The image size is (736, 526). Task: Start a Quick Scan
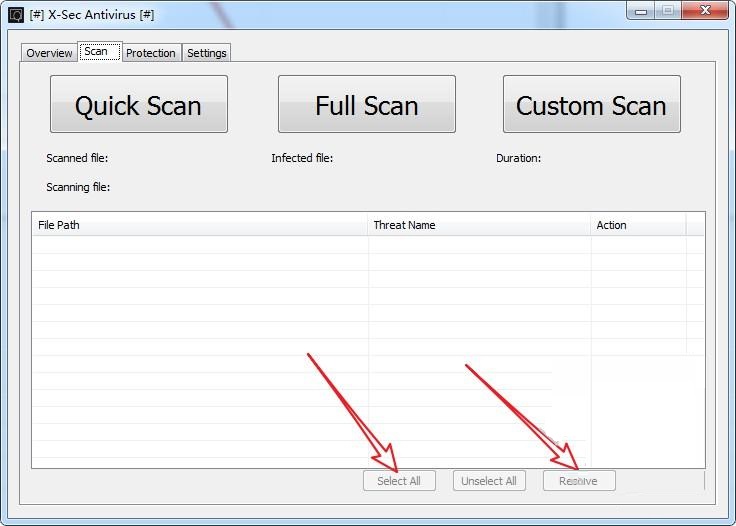tap(139, 104)
